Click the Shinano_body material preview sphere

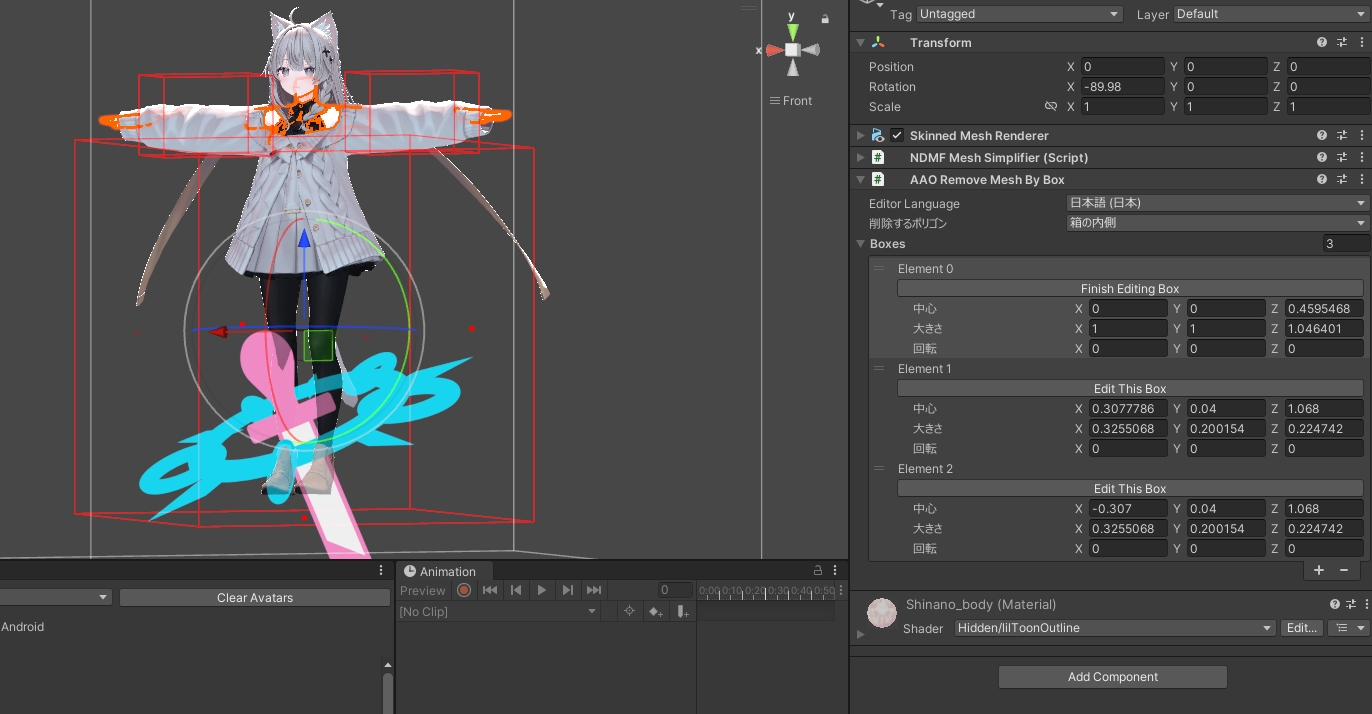[882, 613]
